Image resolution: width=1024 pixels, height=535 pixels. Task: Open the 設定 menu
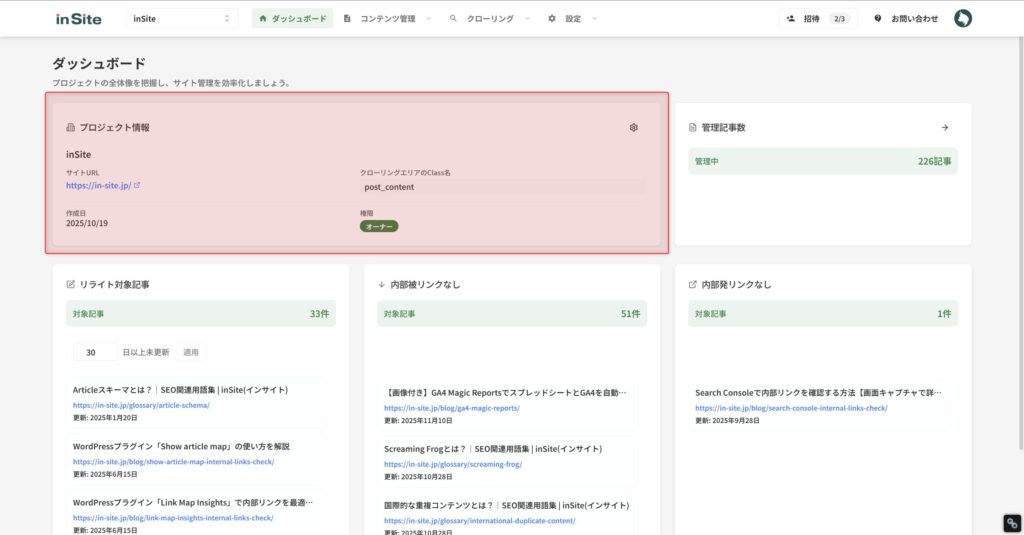tap(573, 18)
